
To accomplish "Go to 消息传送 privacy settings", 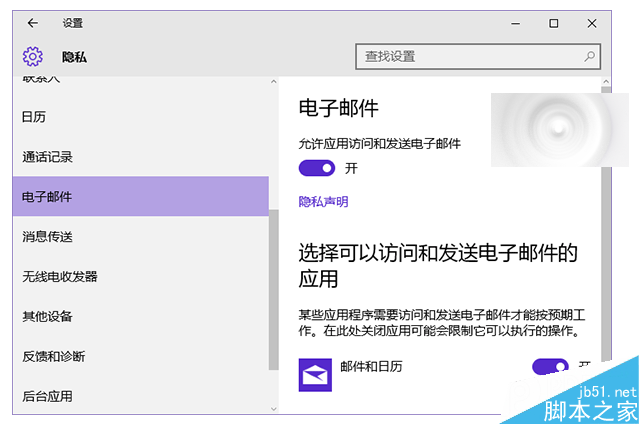I will [48, 237].
